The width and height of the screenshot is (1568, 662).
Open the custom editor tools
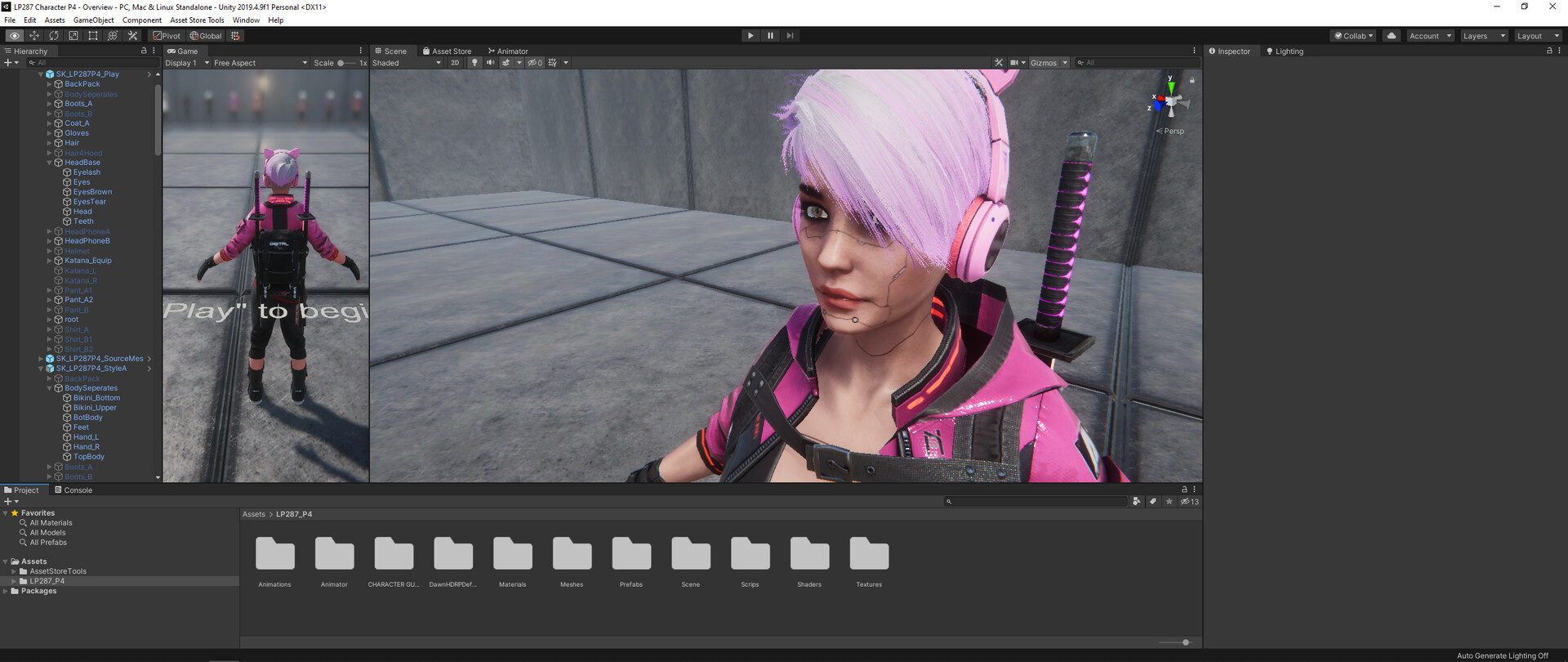(x=132, y=36)
